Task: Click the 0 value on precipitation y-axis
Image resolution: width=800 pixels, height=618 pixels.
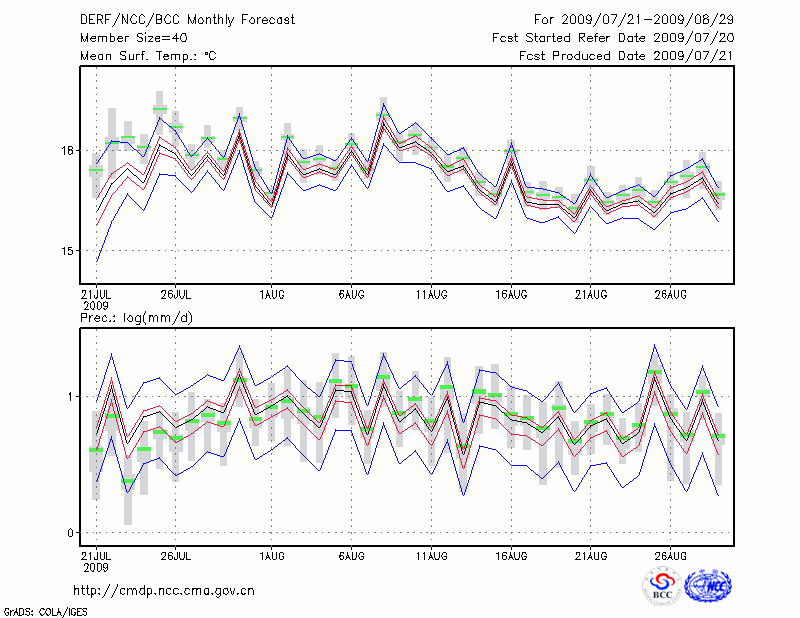Action: click(70, 533)
